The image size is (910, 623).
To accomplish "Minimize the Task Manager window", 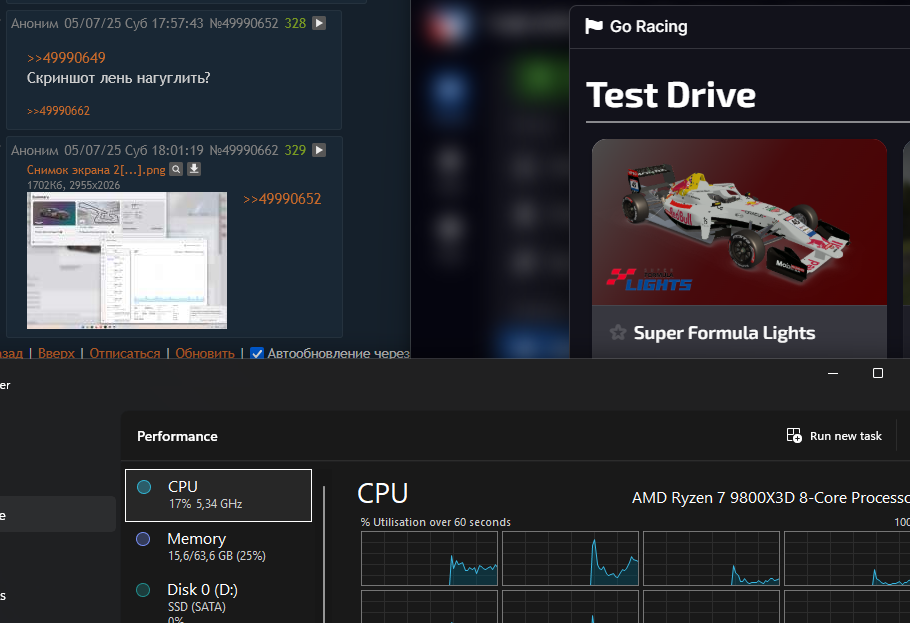I will tap(833, 373).
